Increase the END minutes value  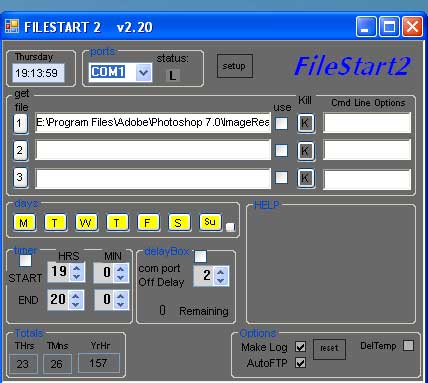point(121,296)
